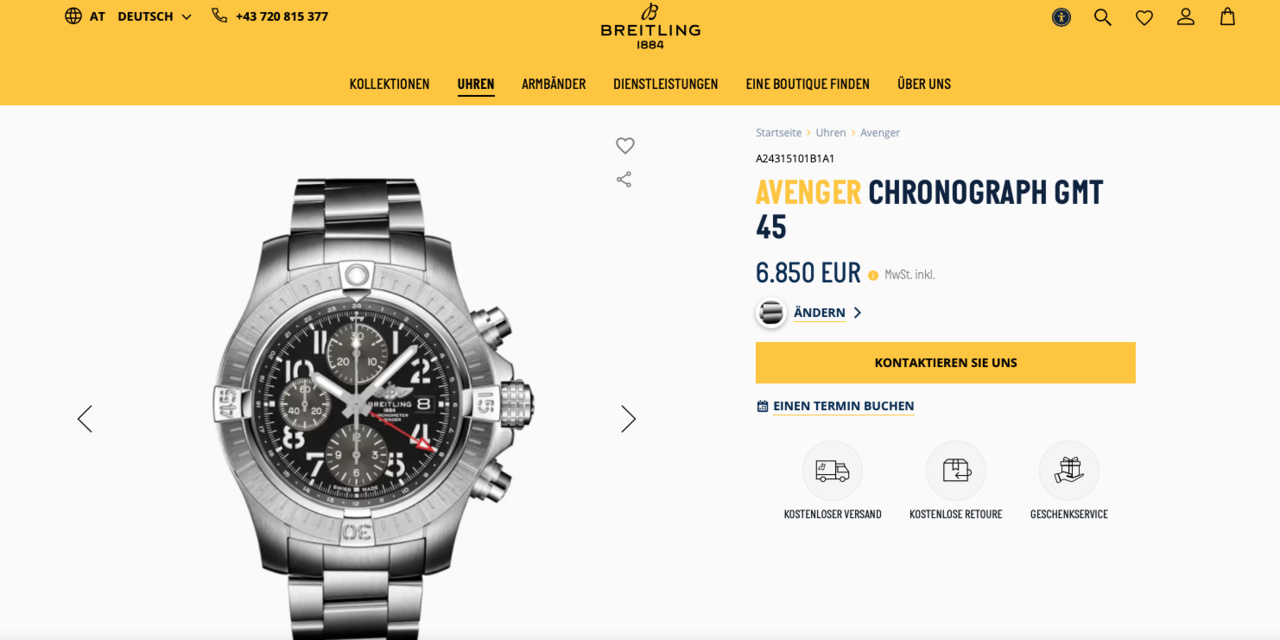The image size is (1280, 640).
Task: Expand the ÄNDERN strap options chevron
Action: (x=857, y=313)
